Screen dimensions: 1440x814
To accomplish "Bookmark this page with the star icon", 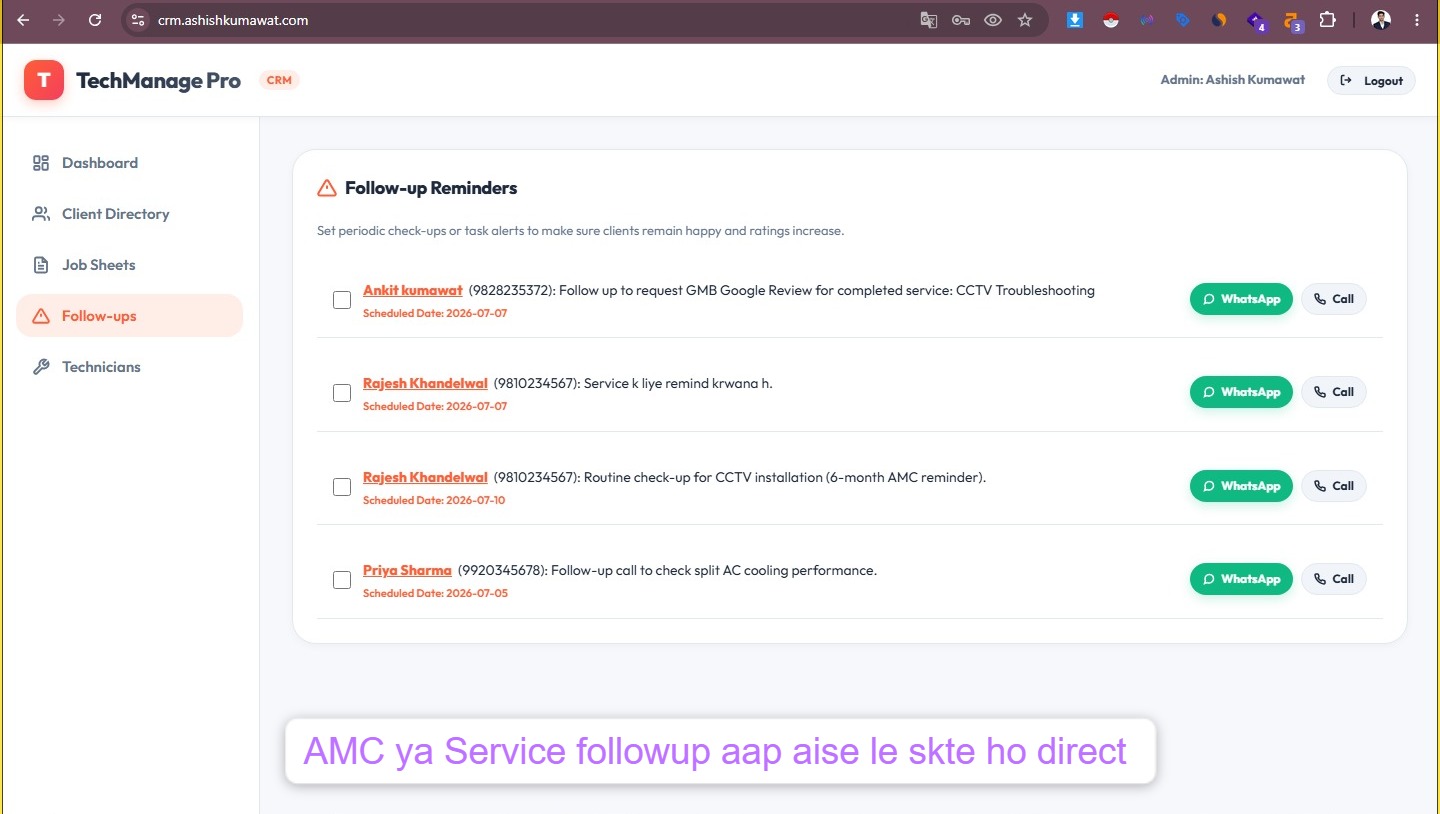I will click(1025, 20).
